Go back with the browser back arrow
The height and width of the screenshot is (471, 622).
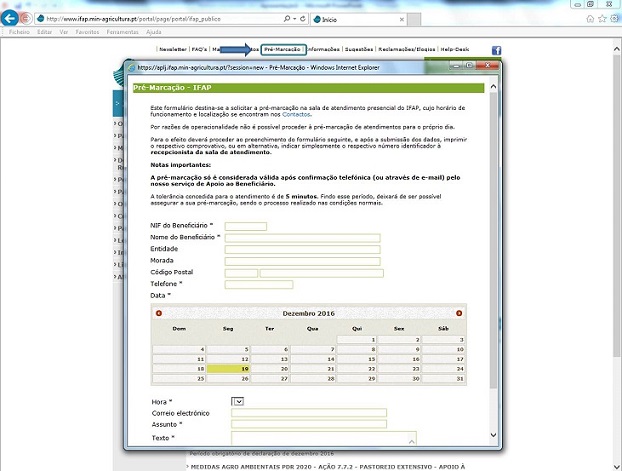10,18
